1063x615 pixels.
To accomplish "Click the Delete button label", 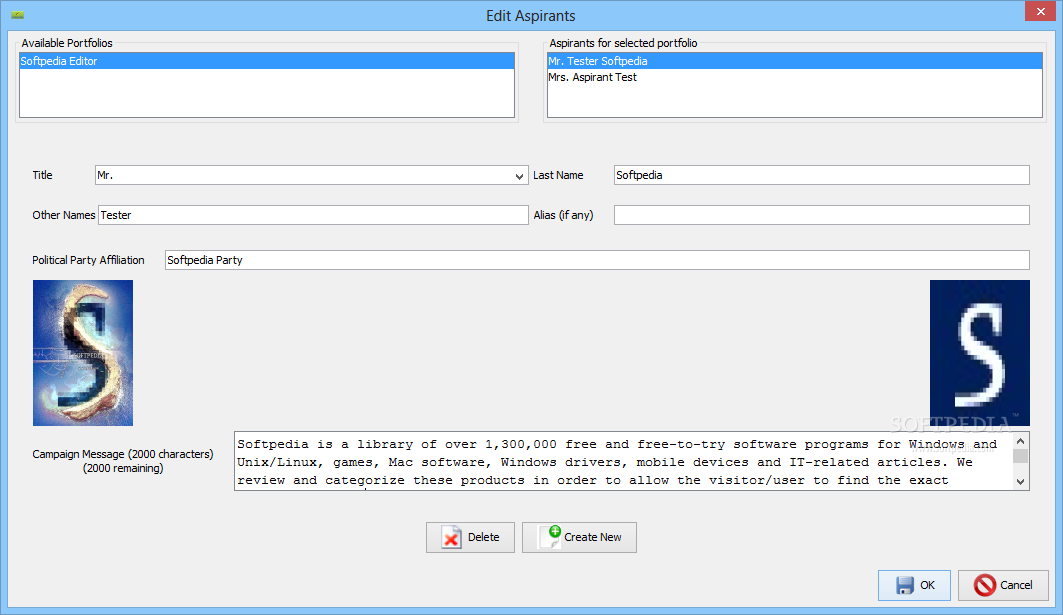I will coord(483,537).
